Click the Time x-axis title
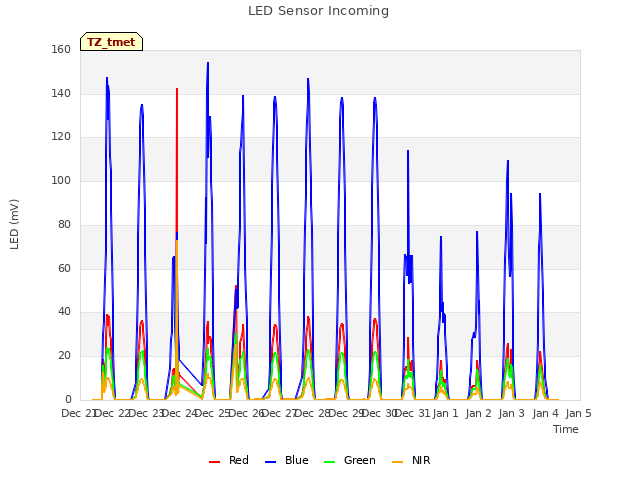Image resolution: width=640 pixels, height=480 pixels. pos(566,429)
